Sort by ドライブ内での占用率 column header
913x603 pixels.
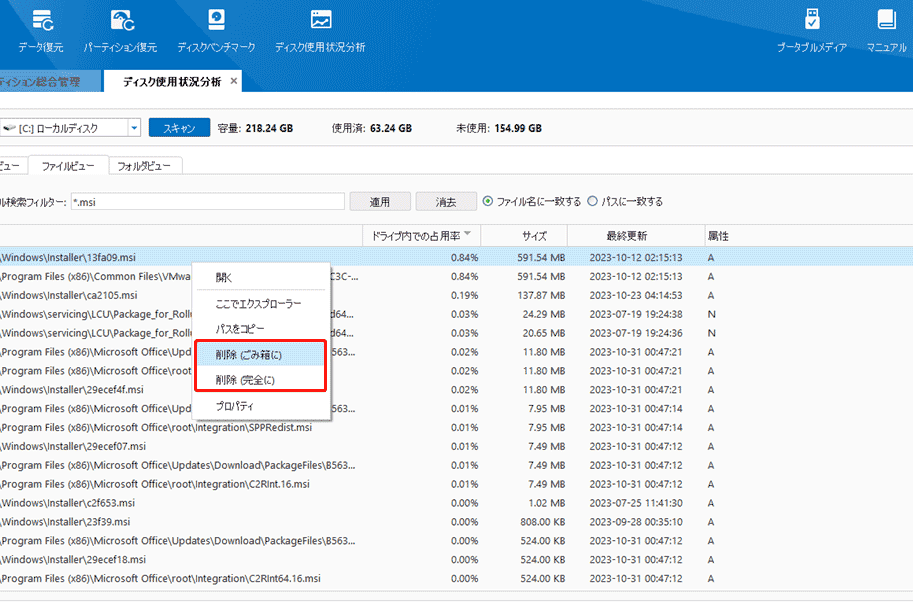tap(420, 236)
